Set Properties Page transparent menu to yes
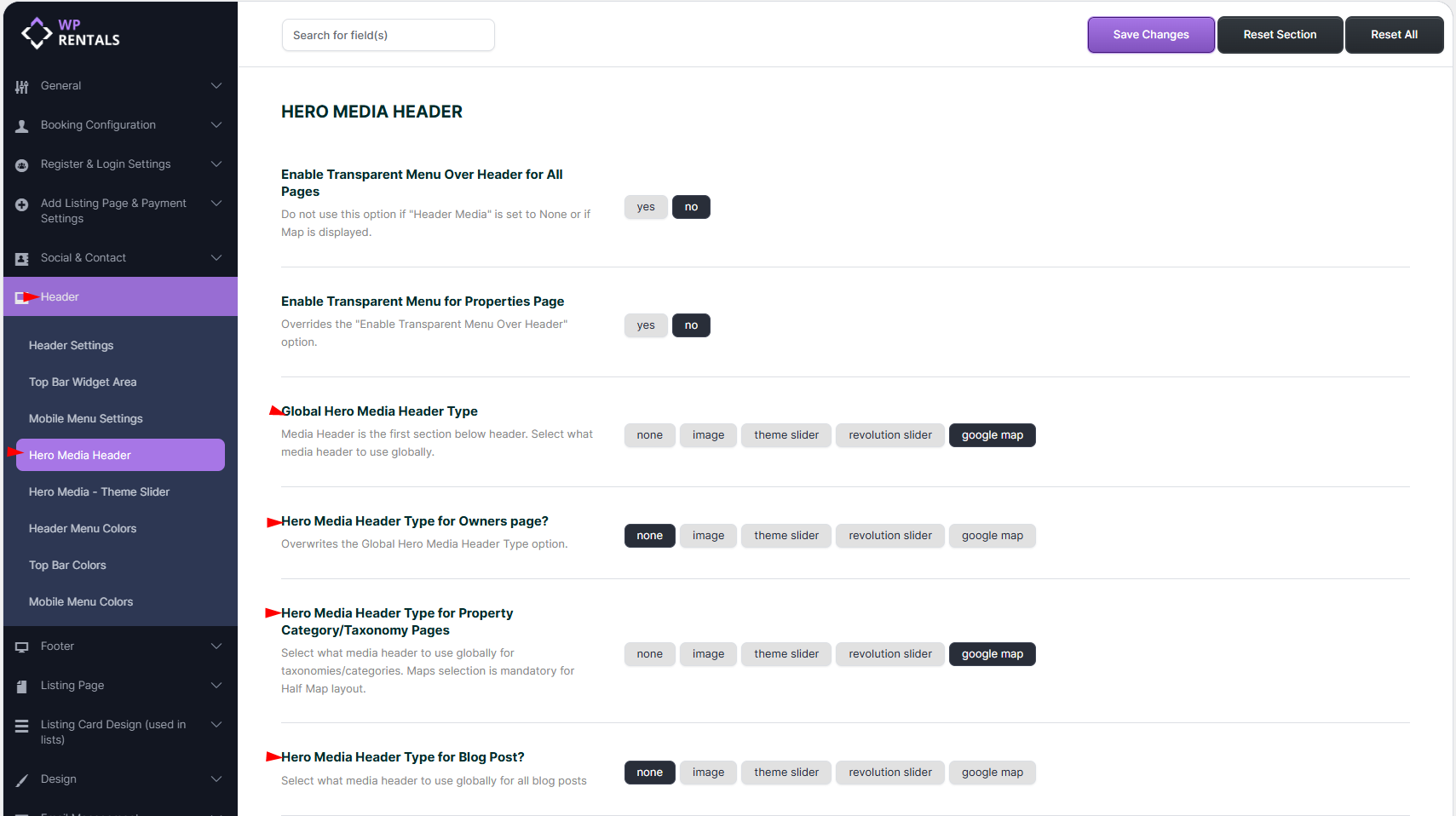 point(646,325)
